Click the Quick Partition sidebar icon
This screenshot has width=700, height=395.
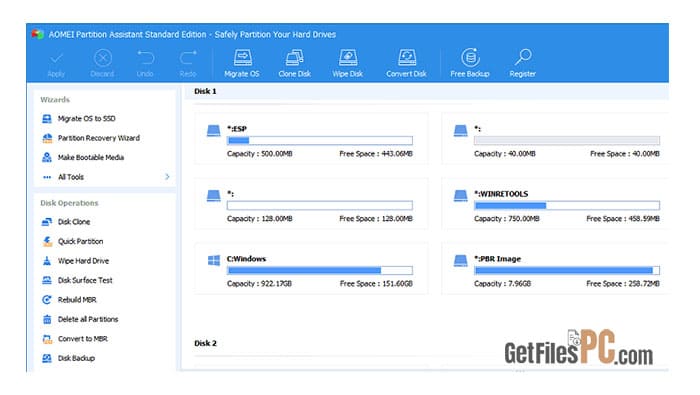point(47,241)
